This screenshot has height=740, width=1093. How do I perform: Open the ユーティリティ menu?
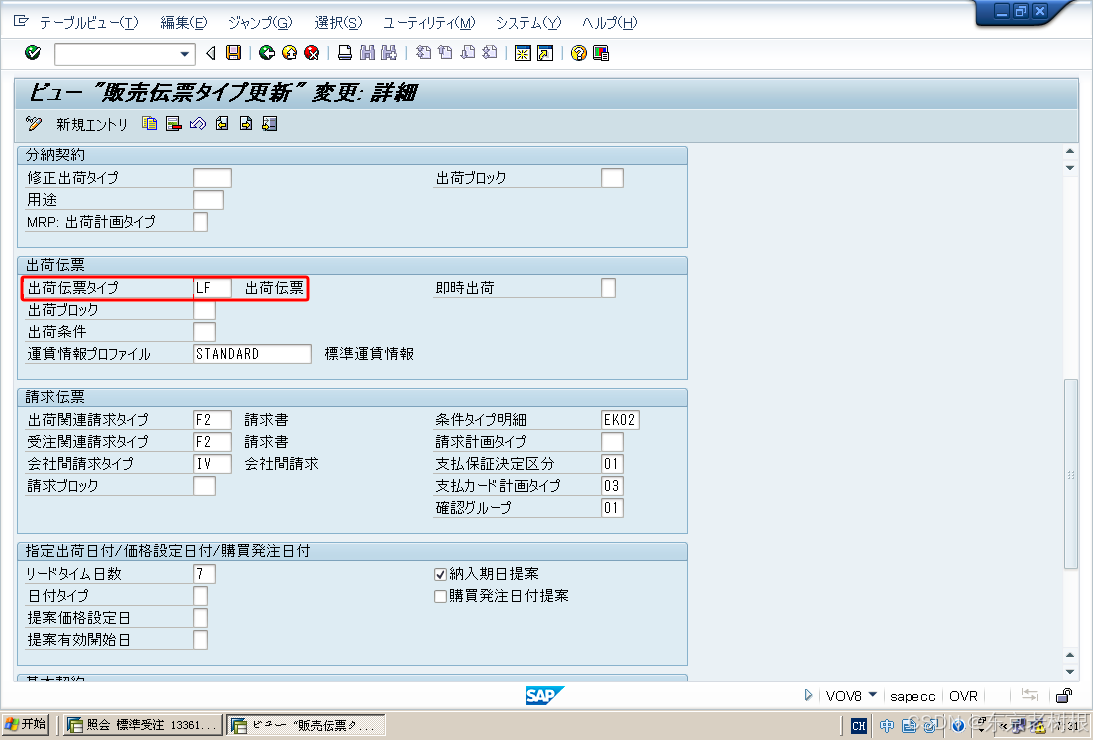click(x=429, y=23)
